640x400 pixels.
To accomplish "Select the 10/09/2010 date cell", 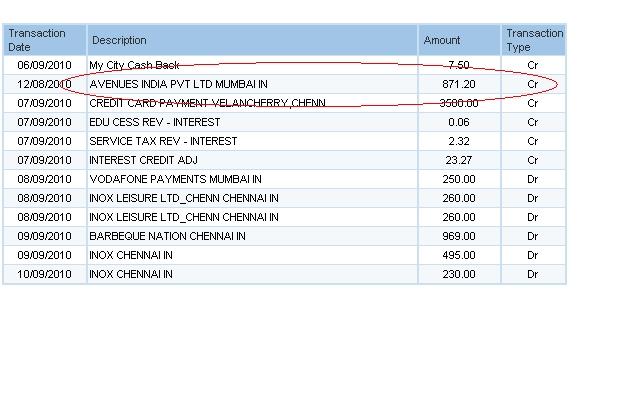I will pos(44,274).
